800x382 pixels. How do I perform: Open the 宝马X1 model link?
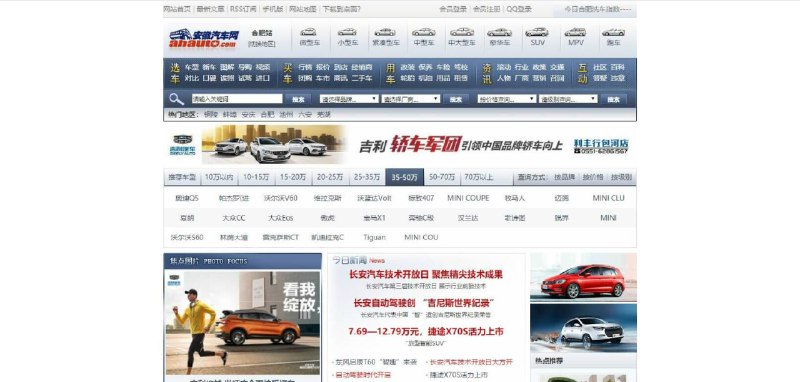coord(374,218)
